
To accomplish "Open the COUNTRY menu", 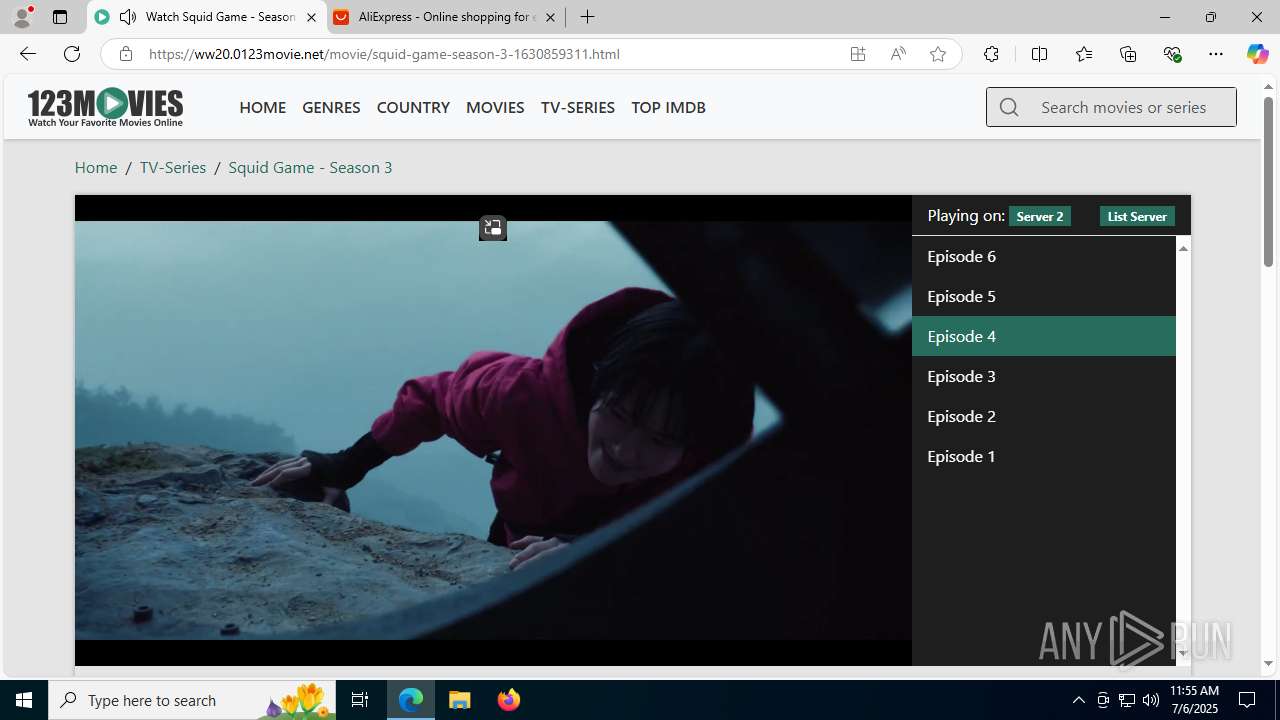I will pos(413,107).
